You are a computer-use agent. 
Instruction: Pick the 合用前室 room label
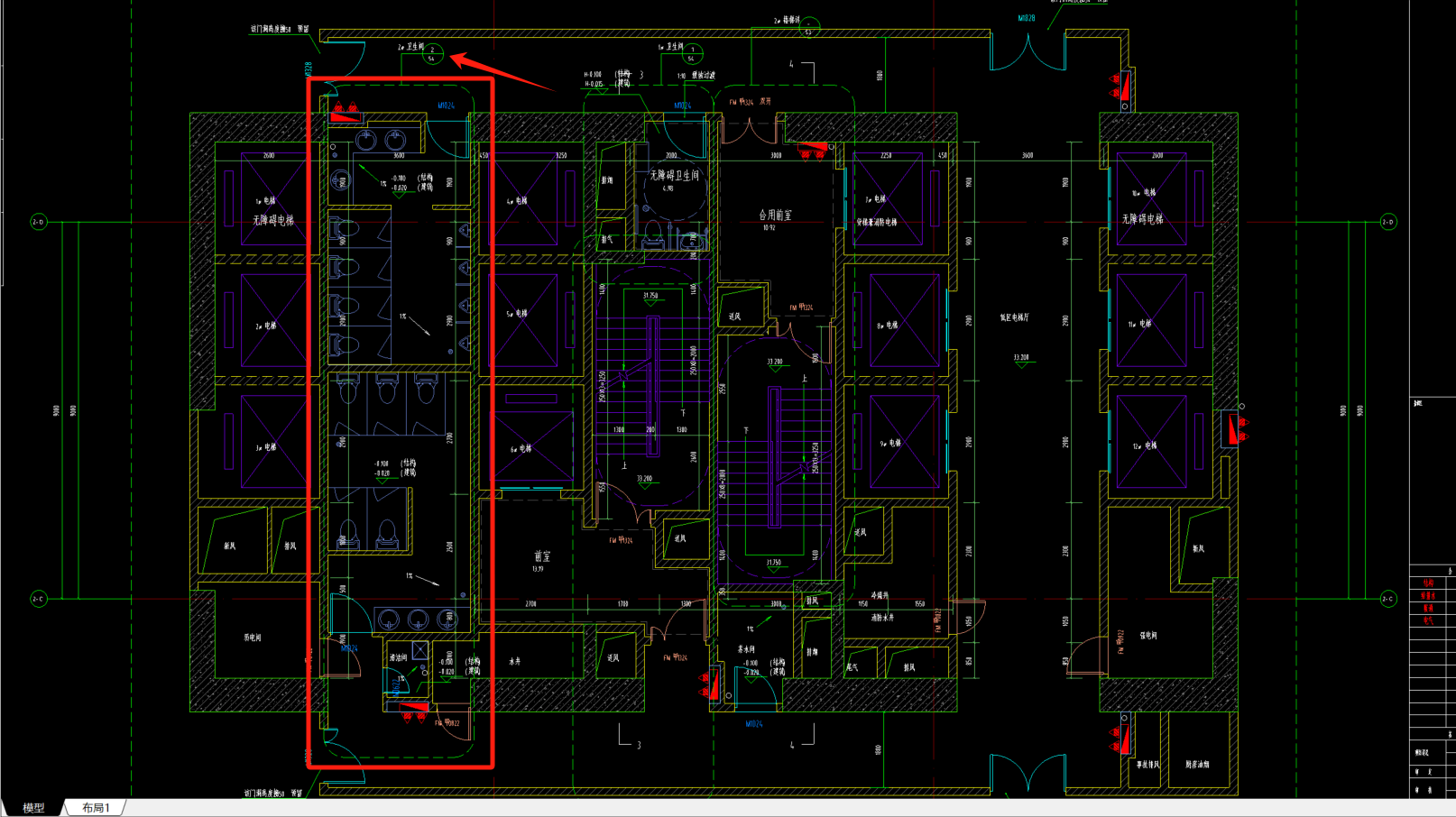tap(775, 216)
